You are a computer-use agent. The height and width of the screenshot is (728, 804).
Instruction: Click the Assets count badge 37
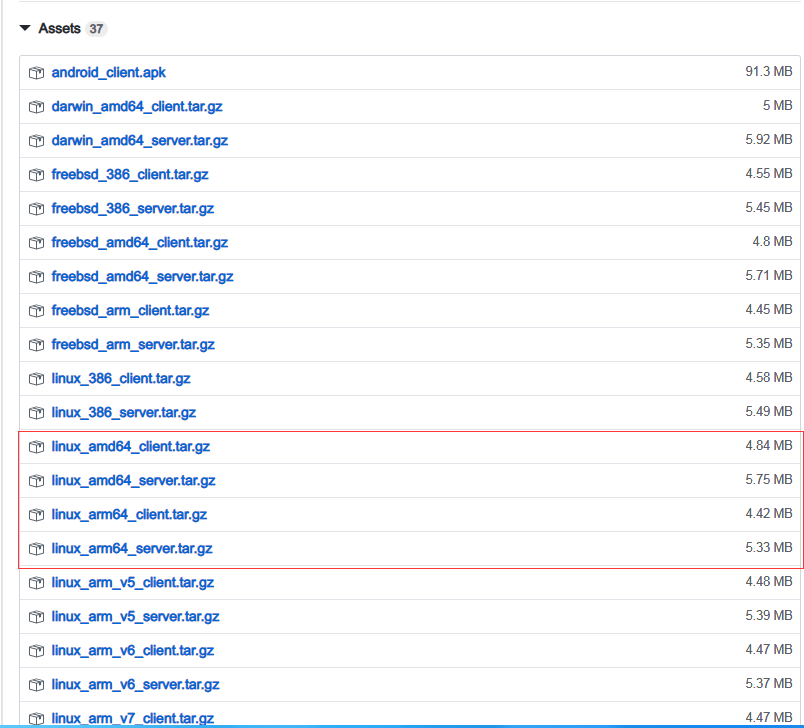(x=96, y=29)
